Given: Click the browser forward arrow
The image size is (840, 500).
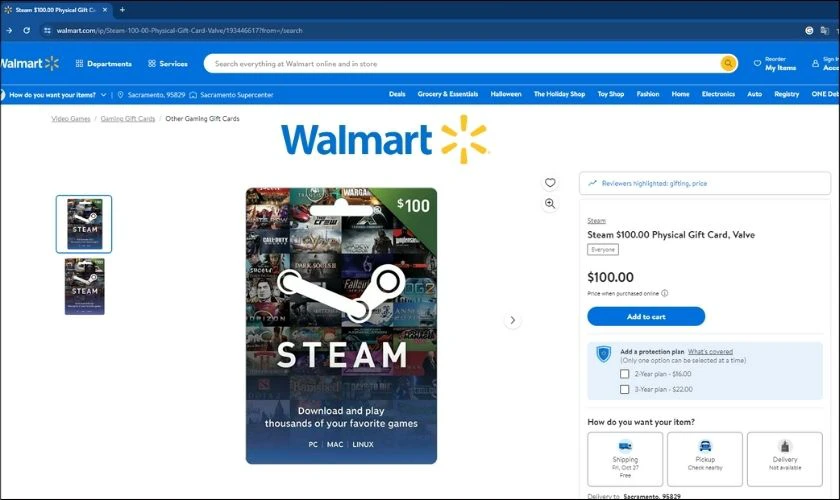Looking at the screenshot, I should tap(9, 31).
